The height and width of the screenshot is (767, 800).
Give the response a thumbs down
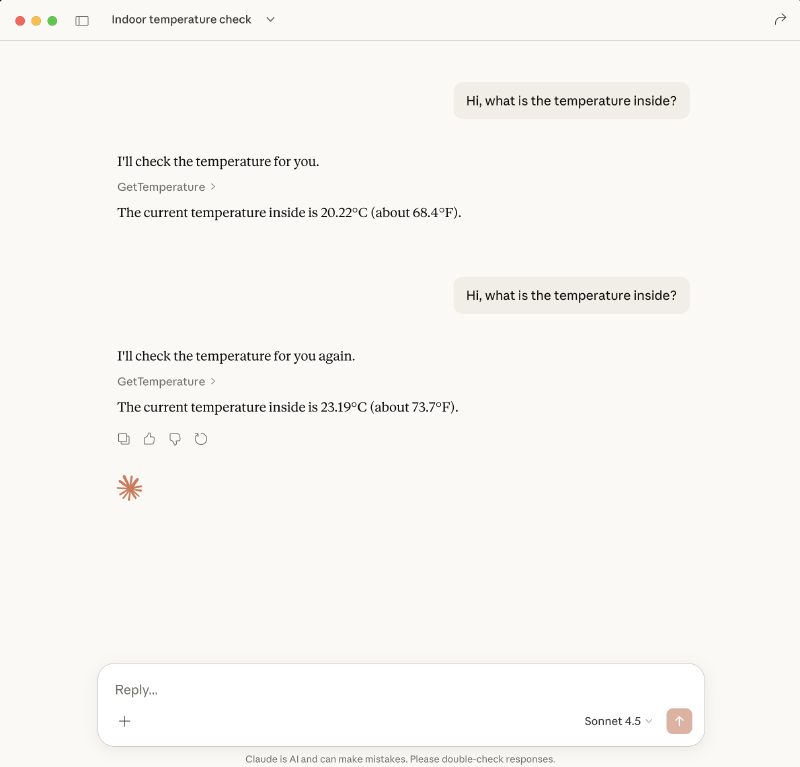(x=175, y=439)
